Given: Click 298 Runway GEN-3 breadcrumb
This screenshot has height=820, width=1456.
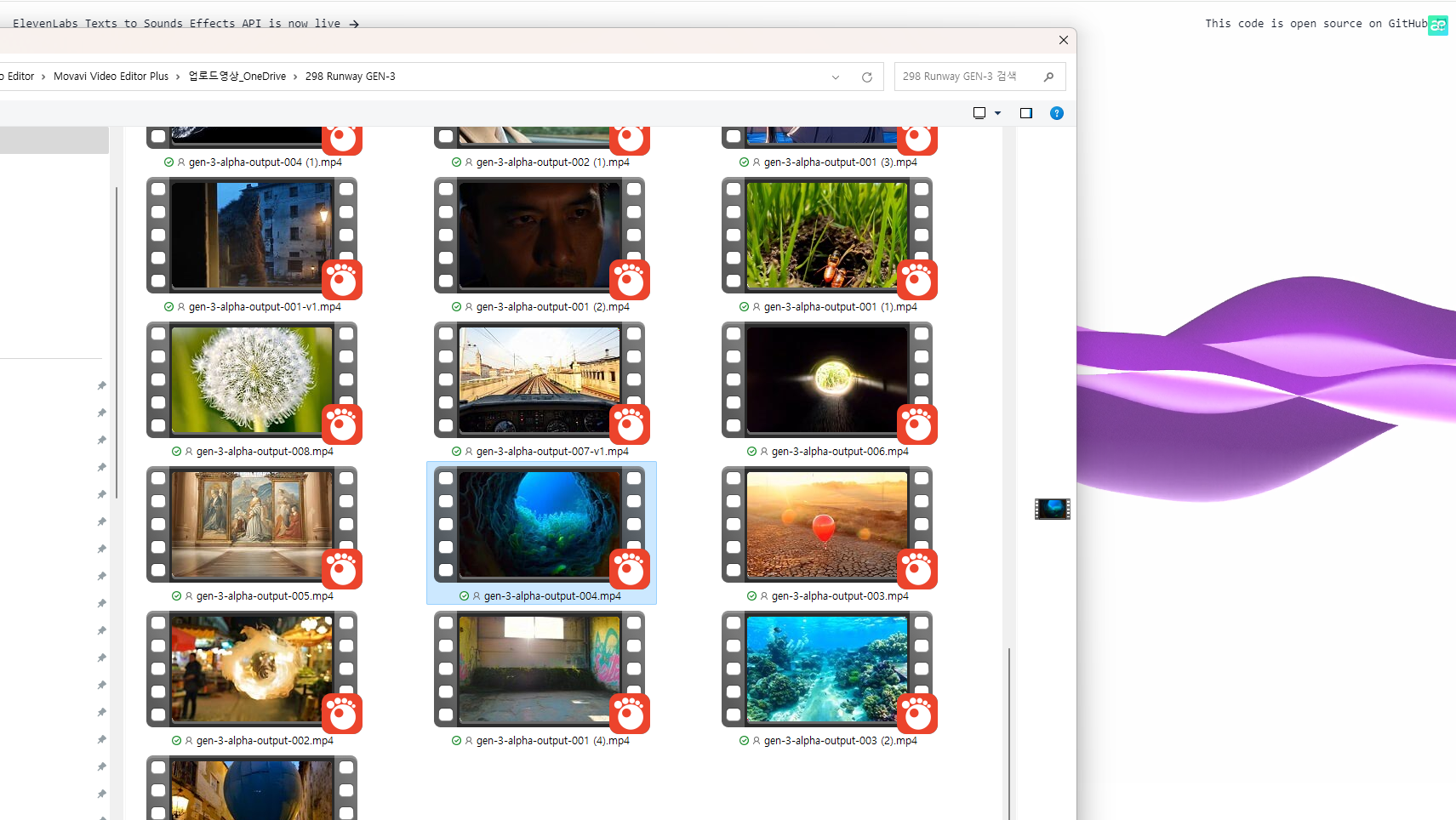Looking at the screenshot, I should (x=351, y=77).
